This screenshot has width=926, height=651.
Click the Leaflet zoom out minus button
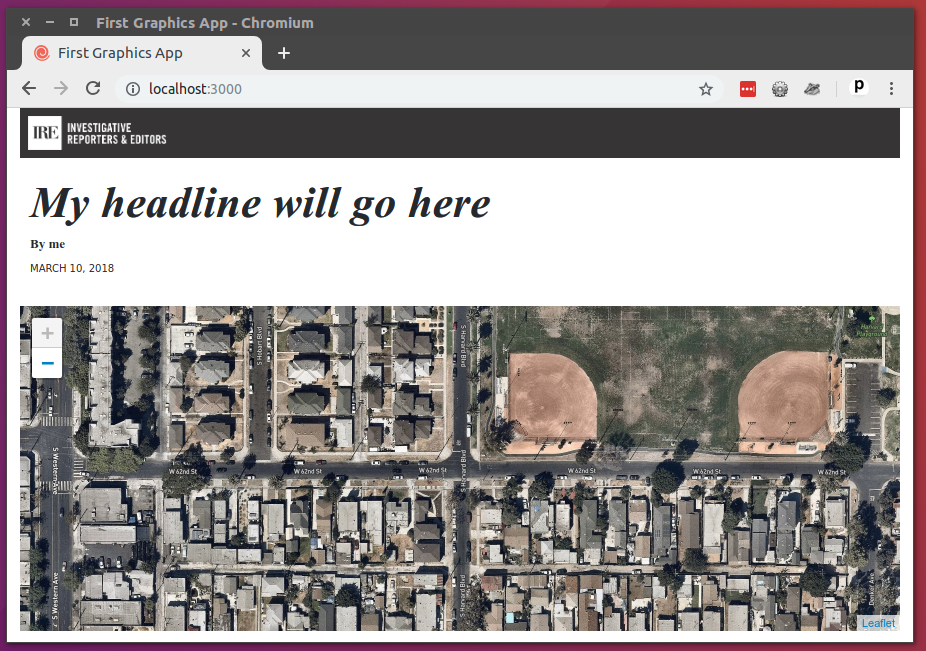tap(47, 362)
